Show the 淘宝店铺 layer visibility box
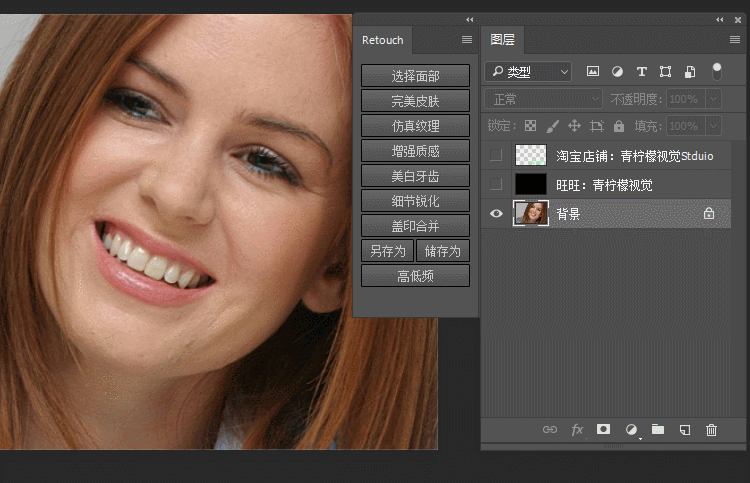 (496, 155)
